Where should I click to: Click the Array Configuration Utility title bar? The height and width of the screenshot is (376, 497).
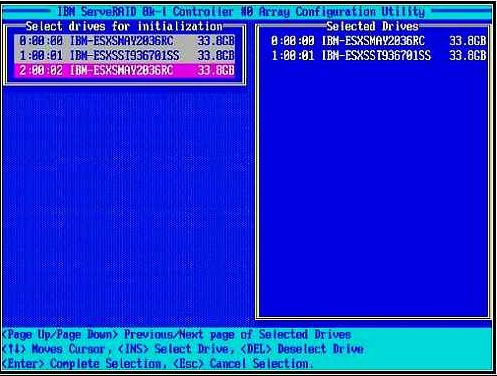[241, 12]
